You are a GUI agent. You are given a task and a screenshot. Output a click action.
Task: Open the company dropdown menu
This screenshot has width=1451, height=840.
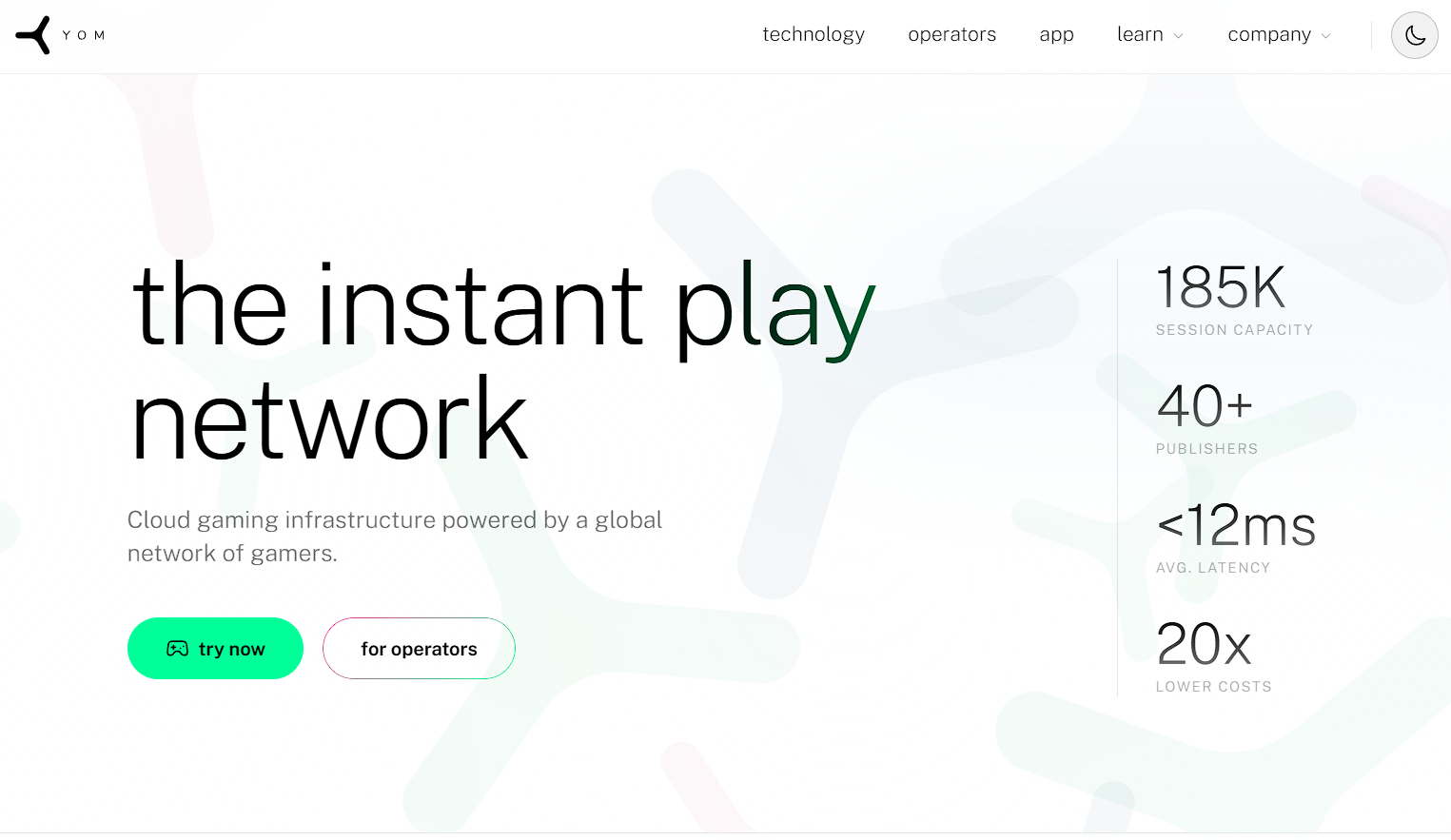[x=1268, y=35]
